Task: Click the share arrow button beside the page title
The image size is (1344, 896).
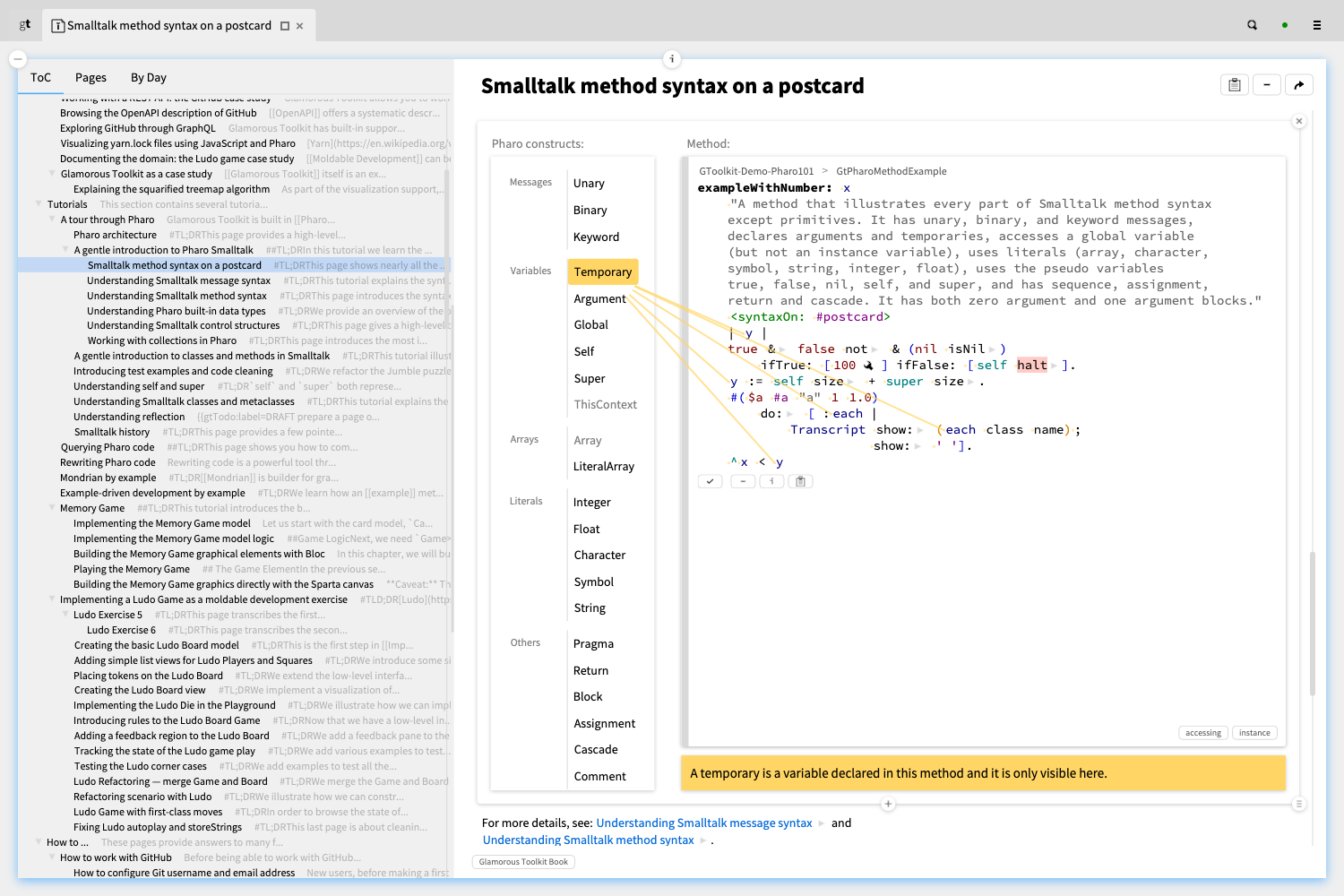Action: [x=1298, y=85]
